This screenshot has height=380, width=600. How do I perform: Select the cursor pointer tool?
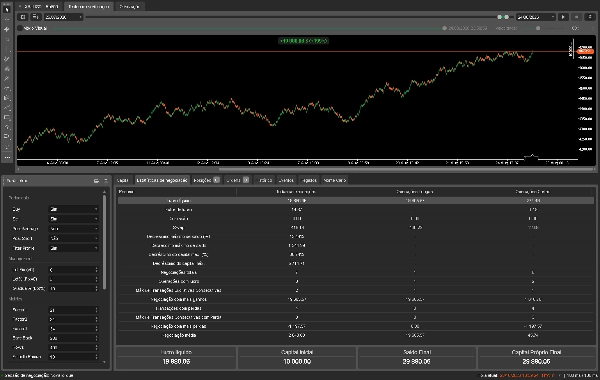coord(7,10)
